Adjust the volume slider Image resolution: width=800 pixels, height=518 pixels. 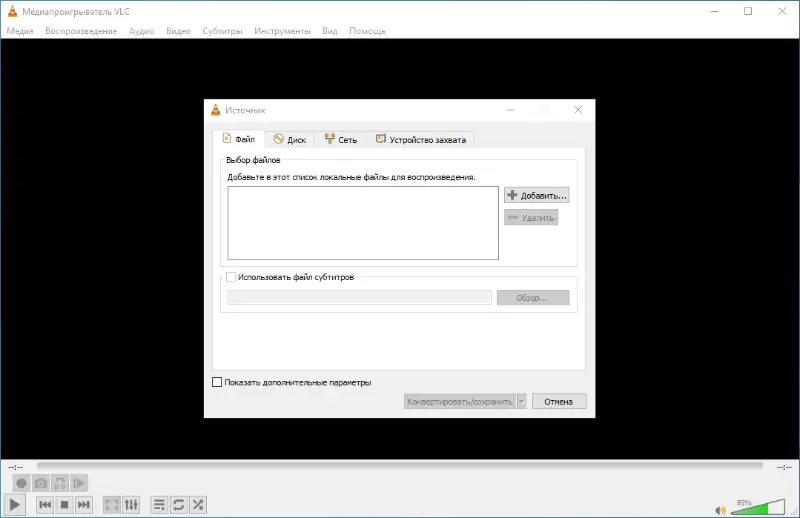click(x=760, y=506)
